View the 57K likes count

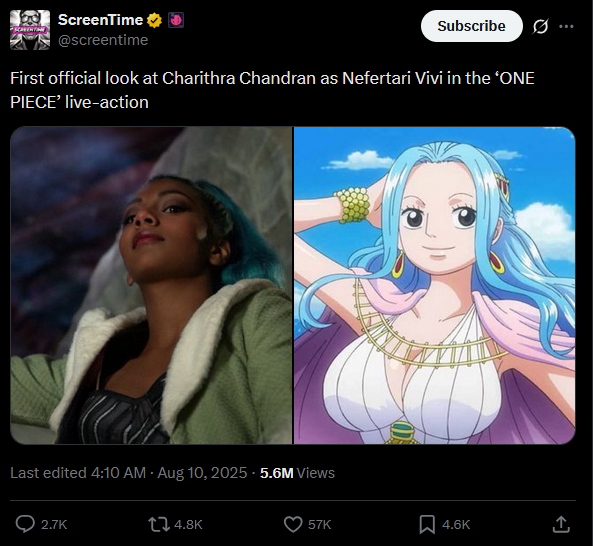coord(320,524)
